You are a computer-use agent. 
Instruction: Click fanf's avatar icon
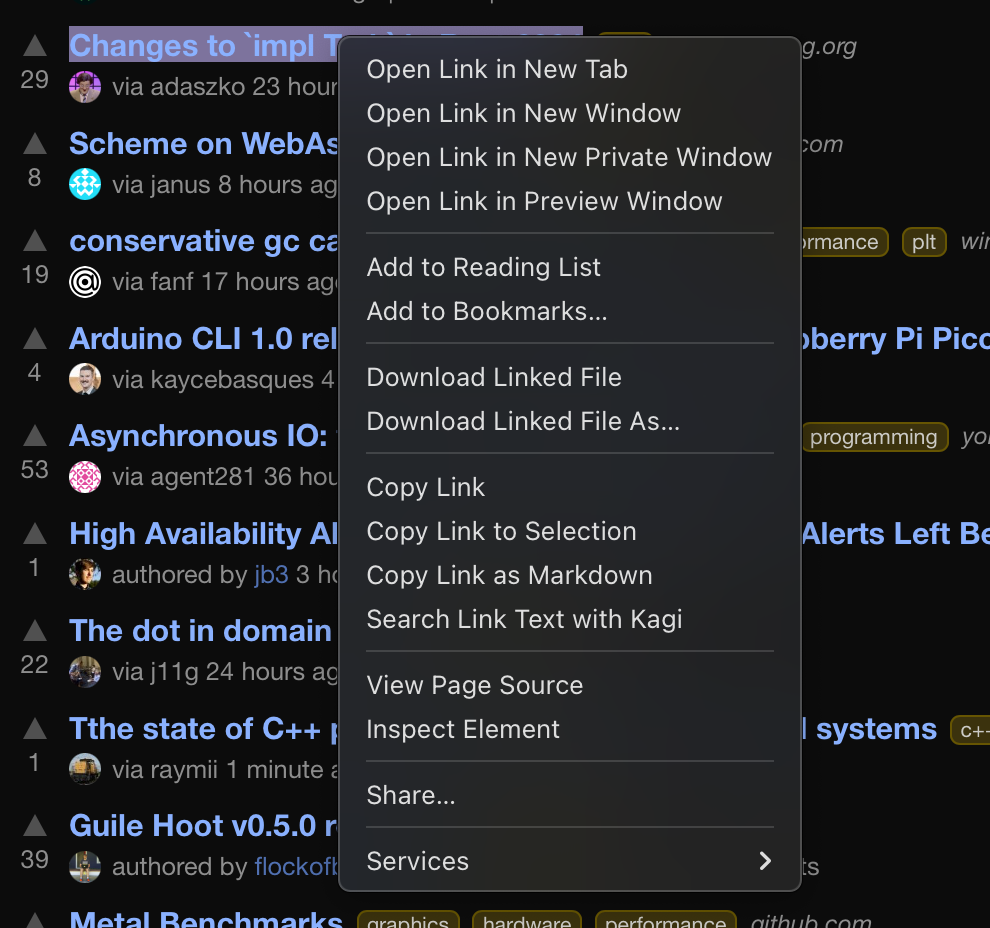tap(85, 283)
